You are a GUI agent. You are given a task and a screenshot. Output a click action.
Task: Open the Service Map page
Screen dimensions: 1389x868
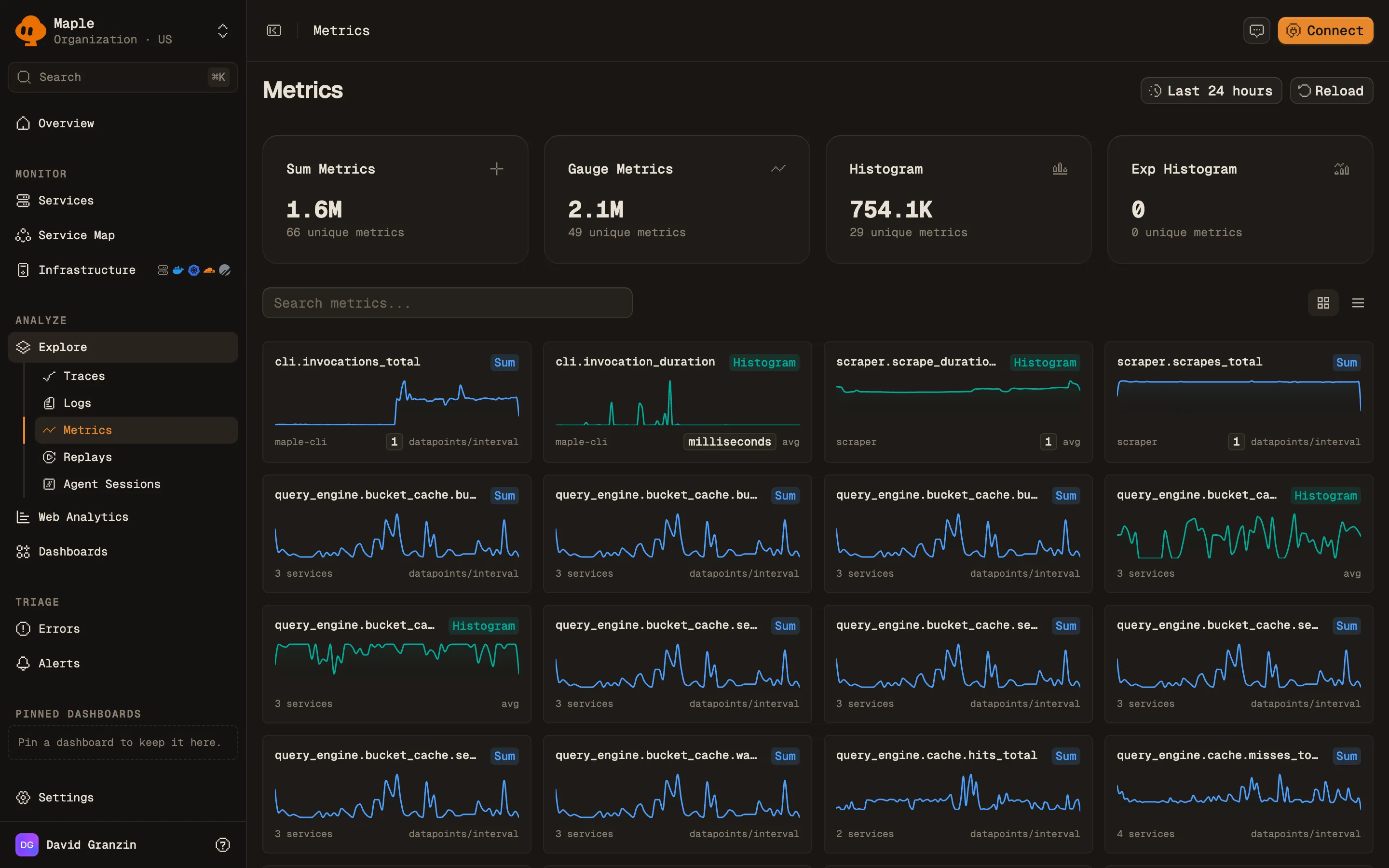(x=123, y=235)
